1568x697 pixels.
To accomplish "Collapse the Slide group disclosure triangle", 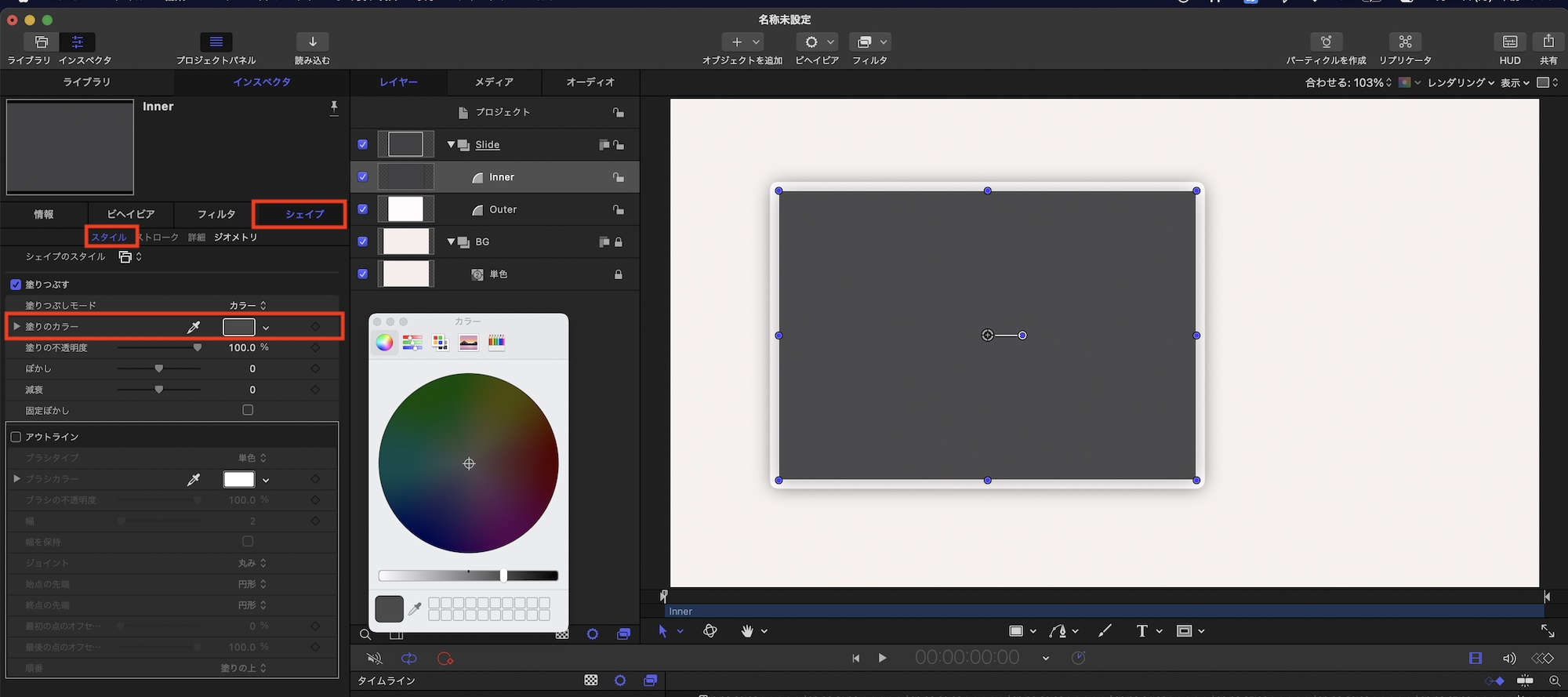I will (451, 145).
